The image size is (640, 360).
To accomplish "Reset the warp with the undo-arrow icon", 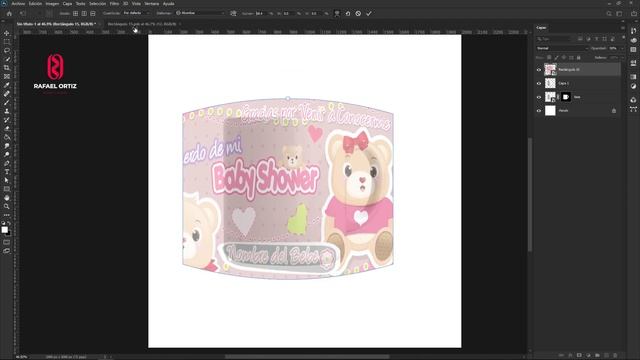I will click(348, 13).
